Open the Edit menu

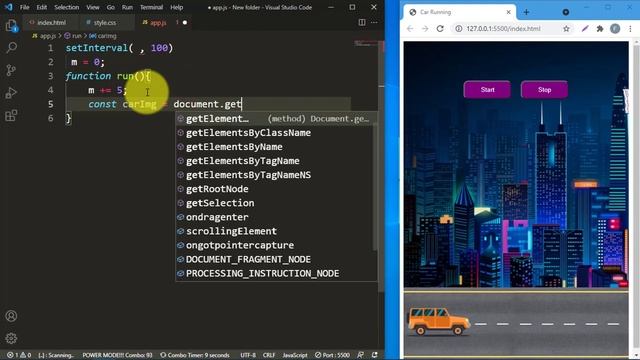point(42,7)
